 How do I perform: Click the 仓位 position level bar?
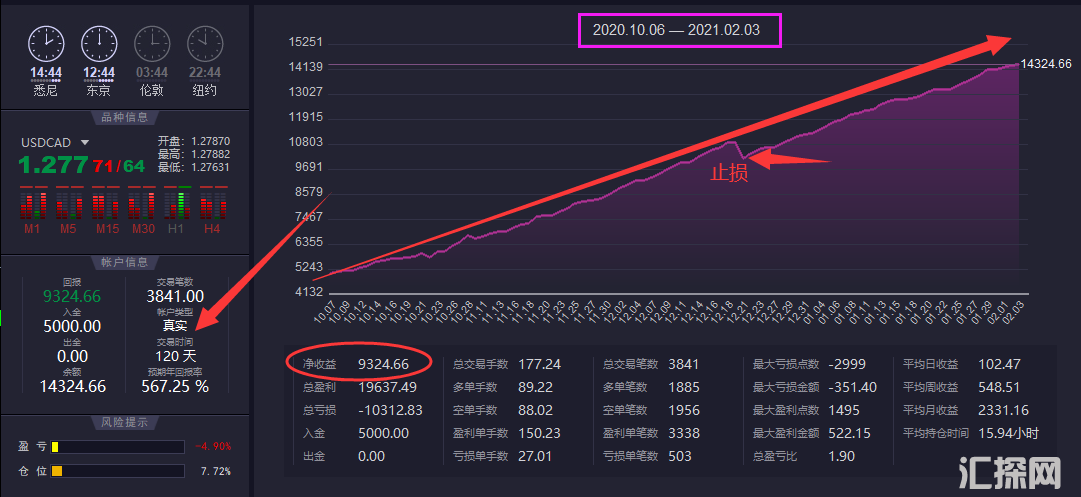(x=118, y=471)
